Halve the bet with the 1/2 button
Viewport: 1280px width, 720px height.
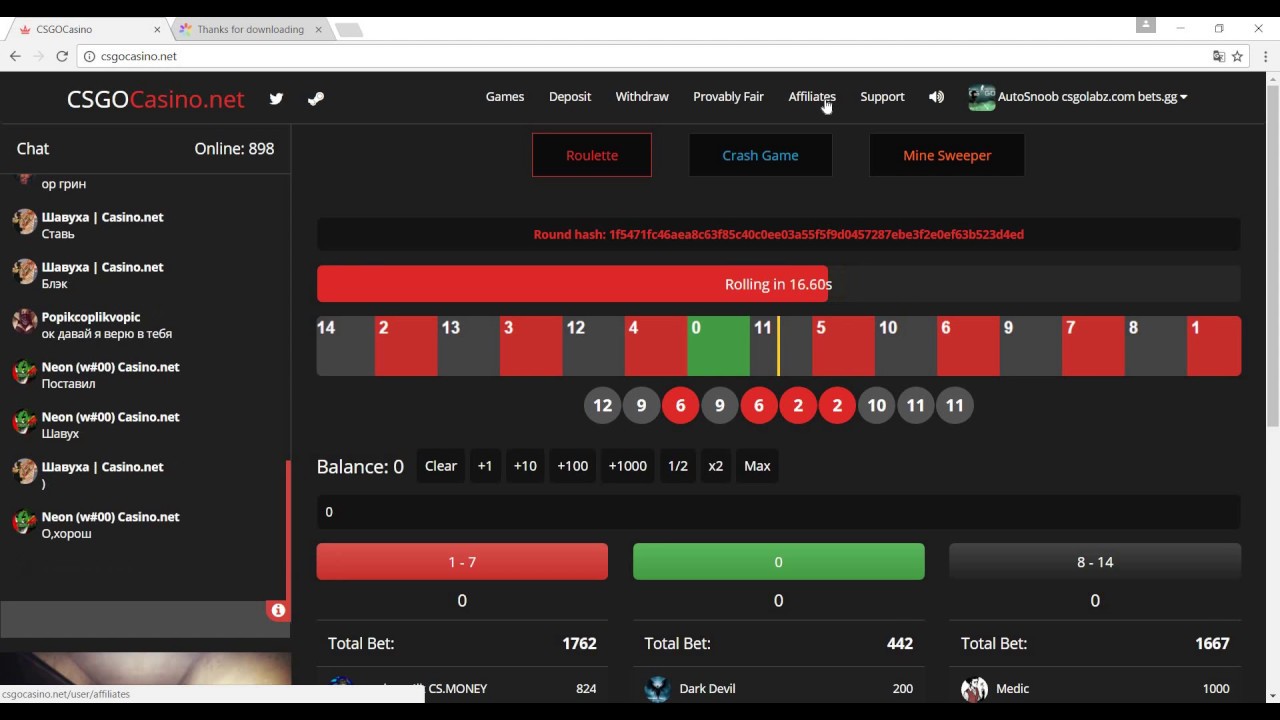click(x=678, y=466)
